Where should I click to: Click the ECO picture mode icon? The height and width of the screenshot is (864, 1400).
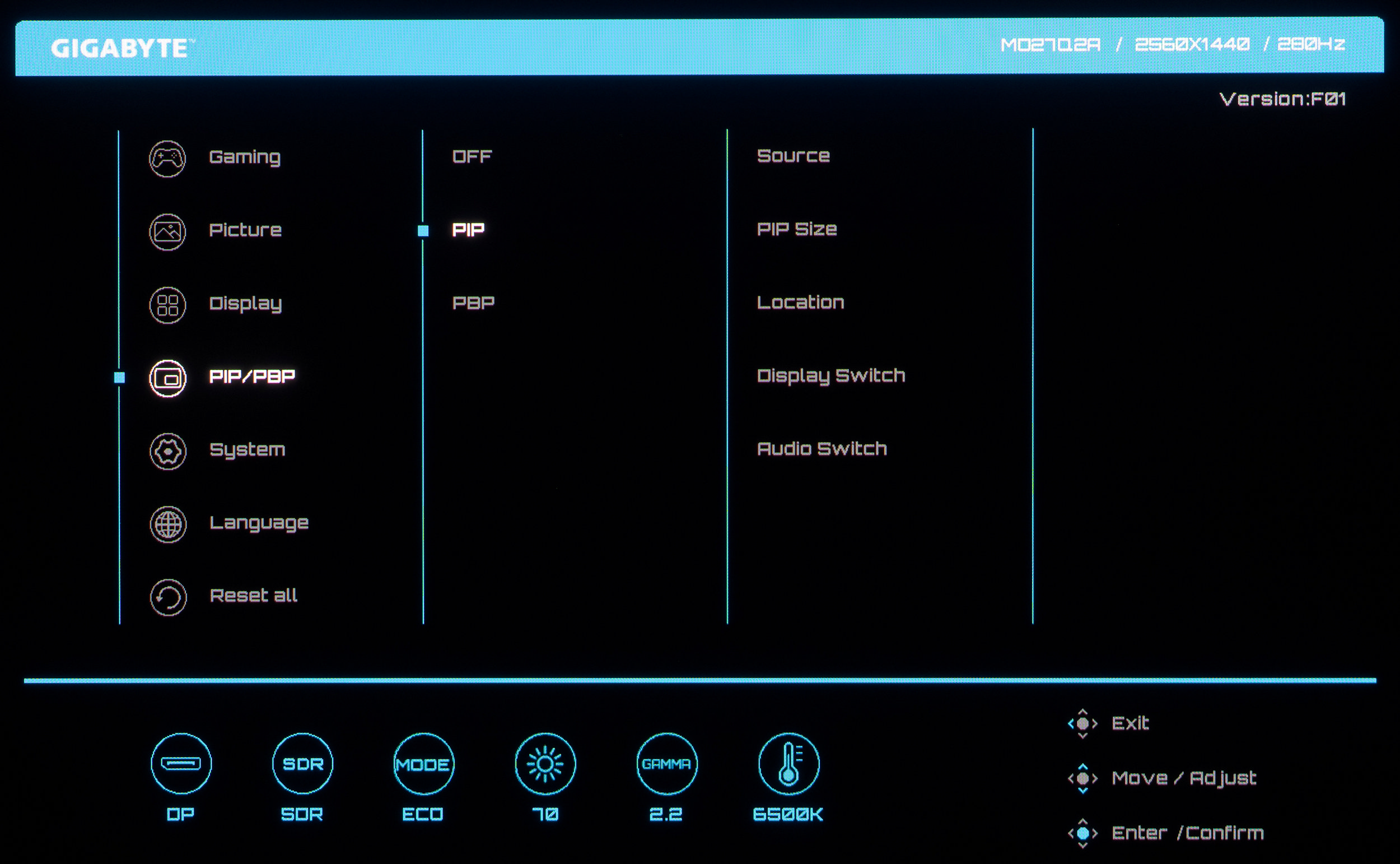[x=424, y=764]
